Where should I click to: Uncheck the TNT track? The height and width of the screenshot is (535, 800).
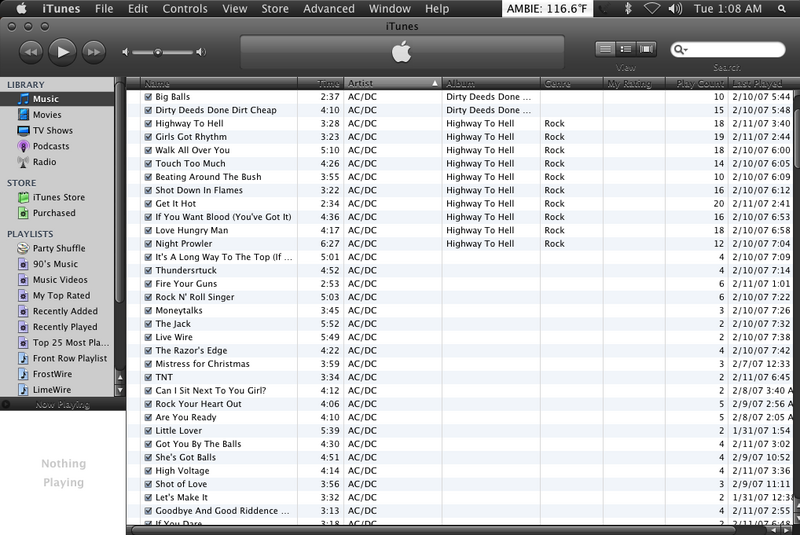click(148, 377)
